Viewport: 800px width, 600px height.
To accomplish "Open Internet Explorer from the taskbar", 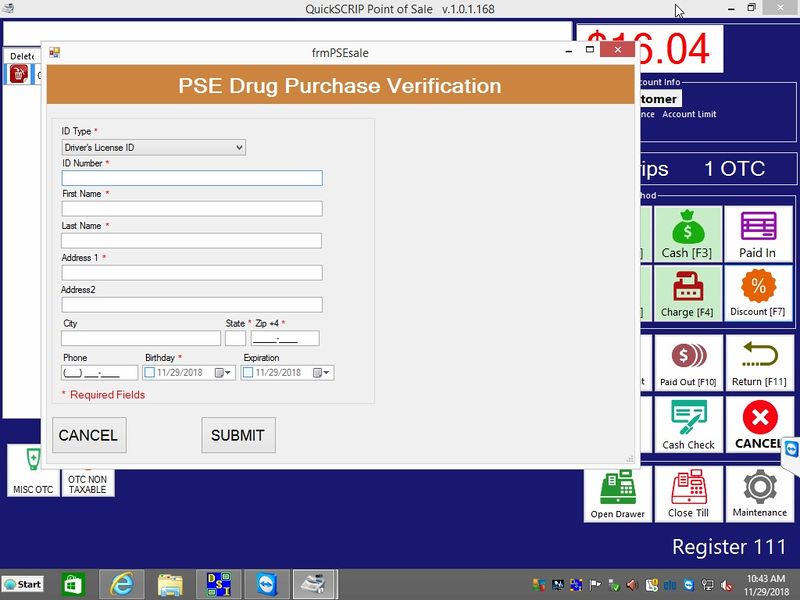I will coord(122,584).
